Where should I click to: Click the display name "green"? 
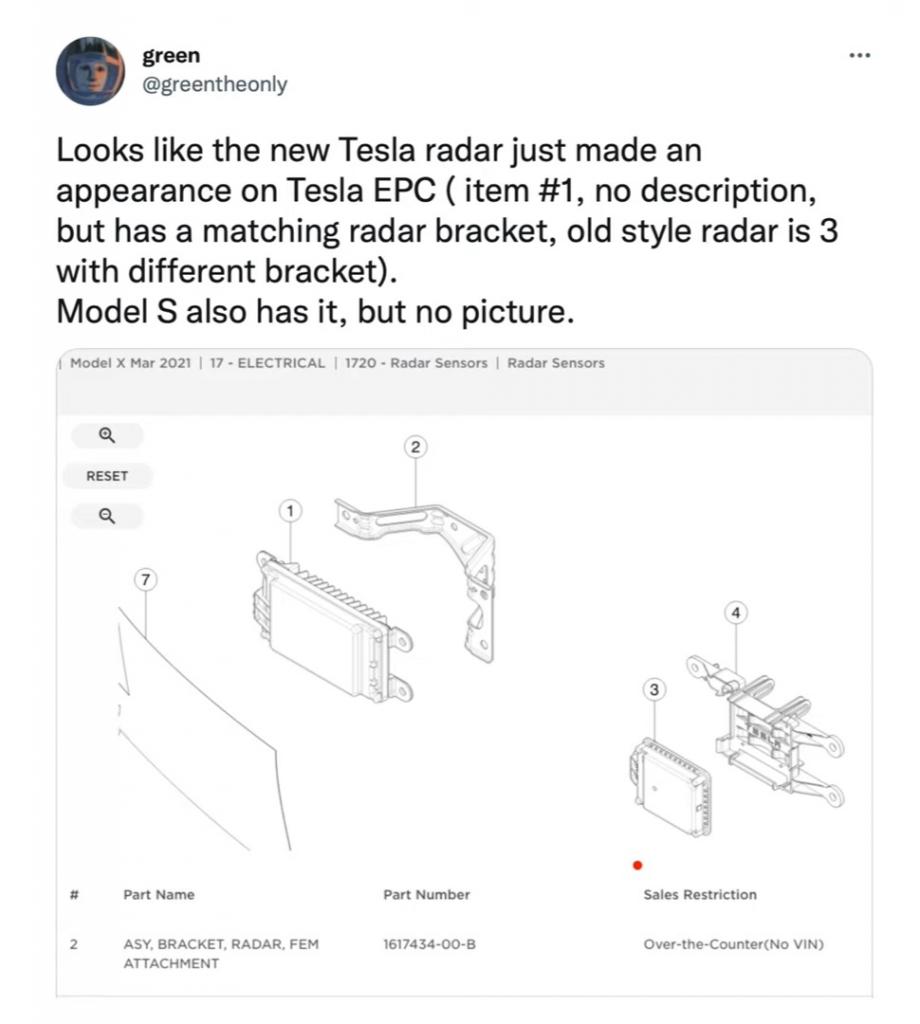pyautogui.click(x=171, y=56)
